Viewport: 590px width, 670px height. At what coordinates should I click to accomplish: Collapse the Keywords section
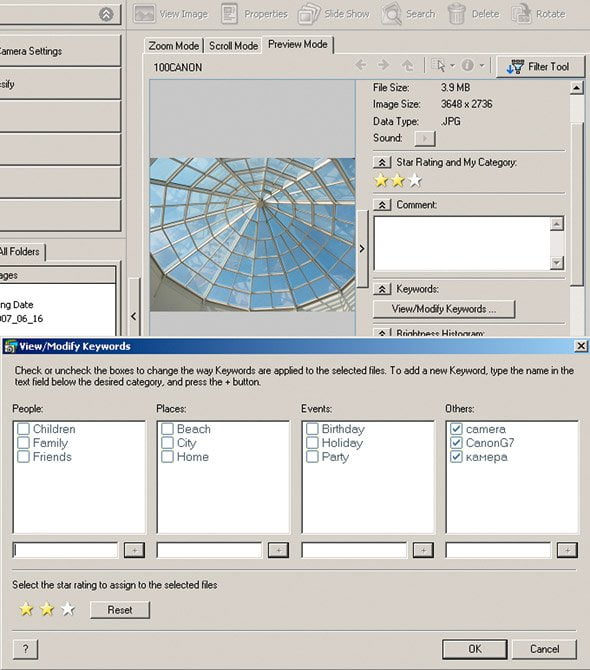coord(382,289)
